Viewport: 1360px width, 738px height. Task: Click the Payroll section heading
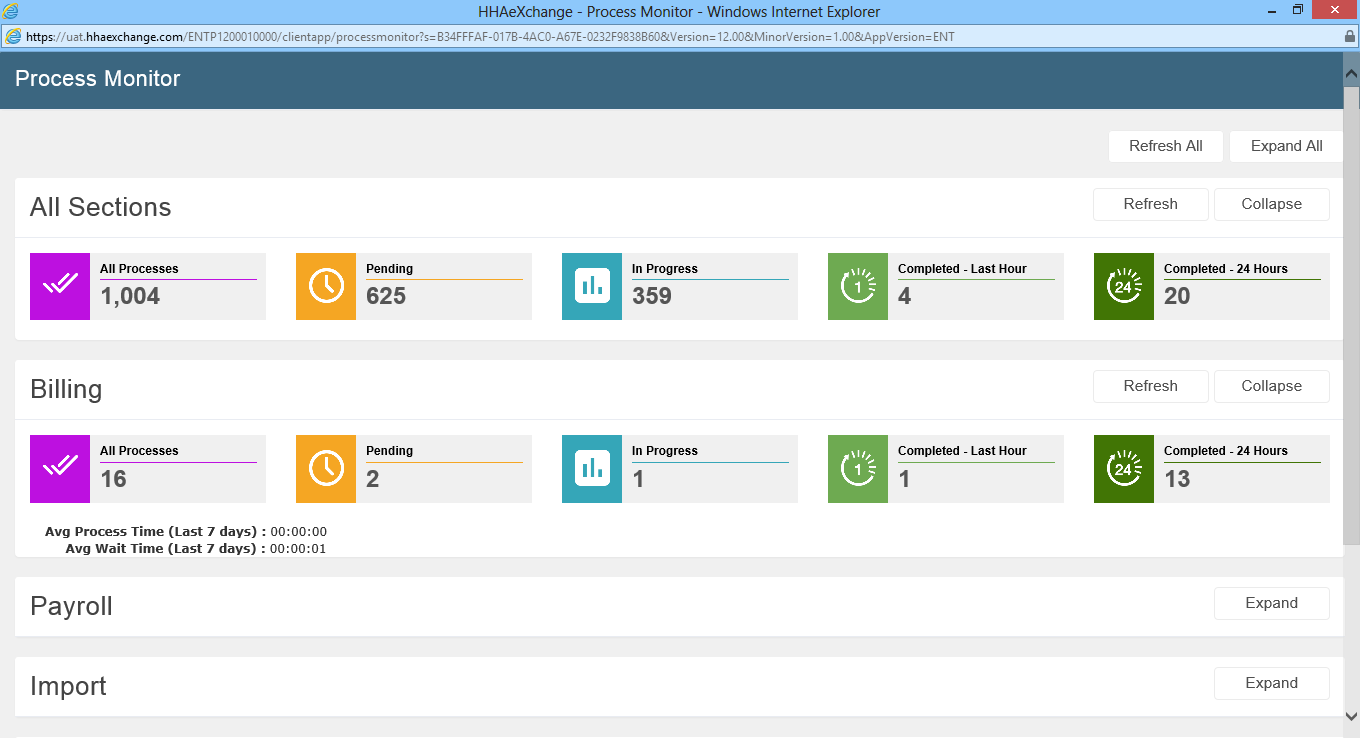click(x=71, y=606)
